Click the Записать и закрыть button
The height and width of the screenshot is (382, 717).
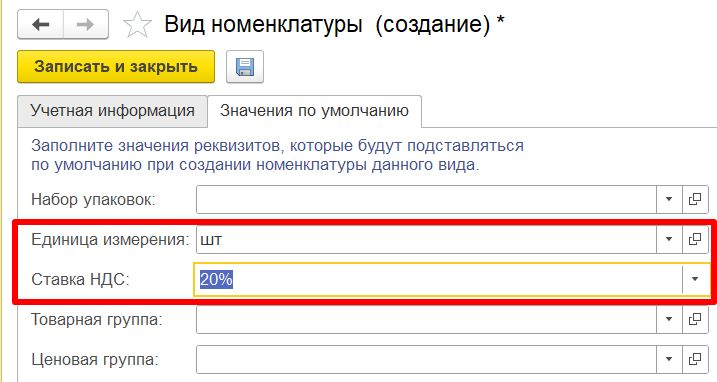coord(116,67)
